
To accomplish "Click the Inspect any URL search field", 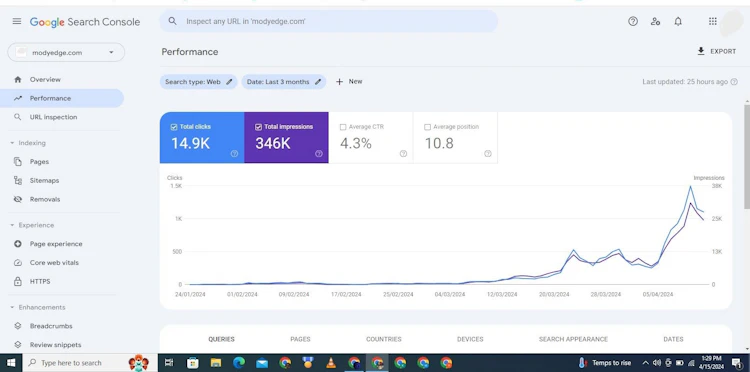I will coord(329,22).
